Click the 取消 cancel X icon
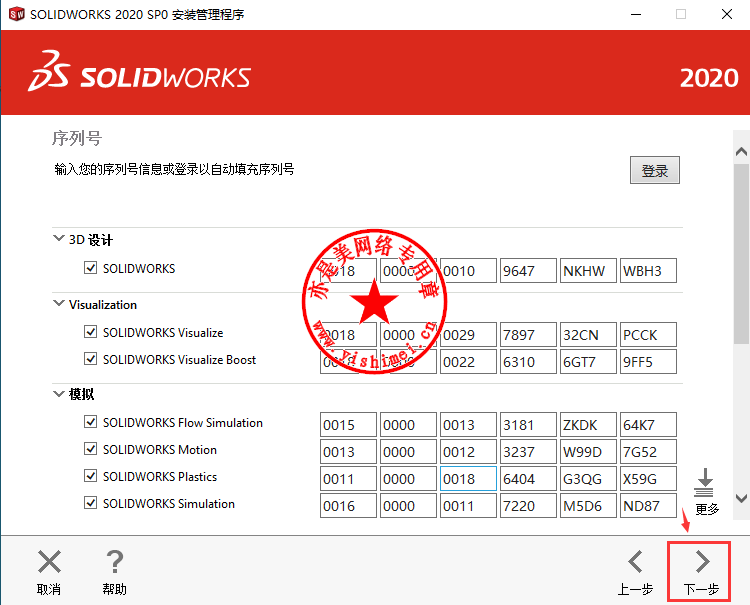750x605 pixels. tap(49, 561)
